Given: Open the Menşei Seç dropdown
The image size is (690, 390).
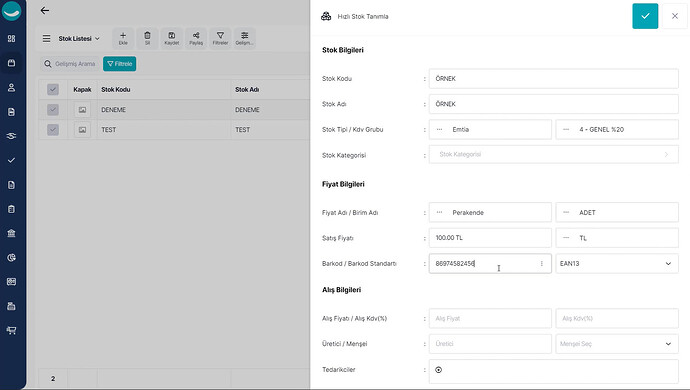Looking at the screenshot, I should pos(617,344).
